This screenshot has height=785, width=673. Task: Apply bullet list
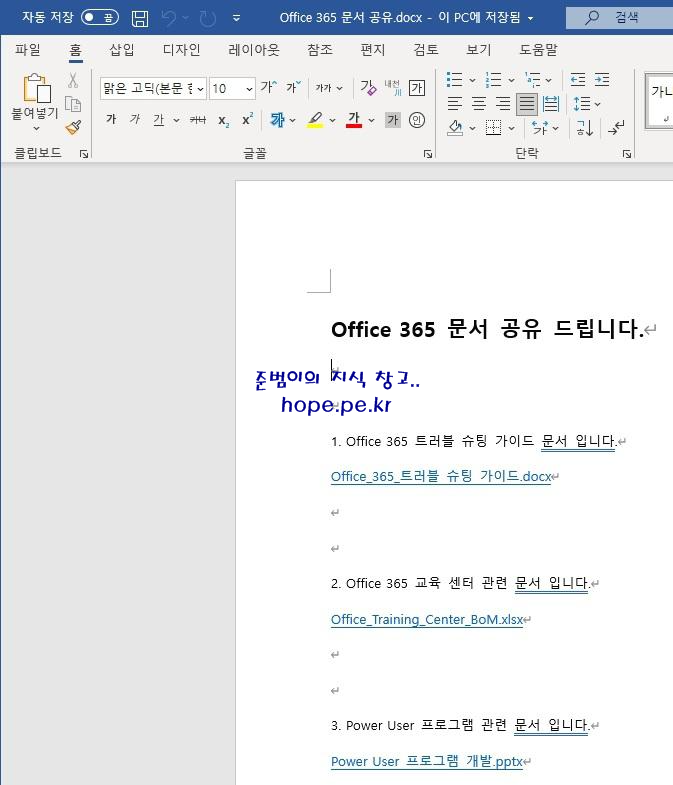pos(454,80)
